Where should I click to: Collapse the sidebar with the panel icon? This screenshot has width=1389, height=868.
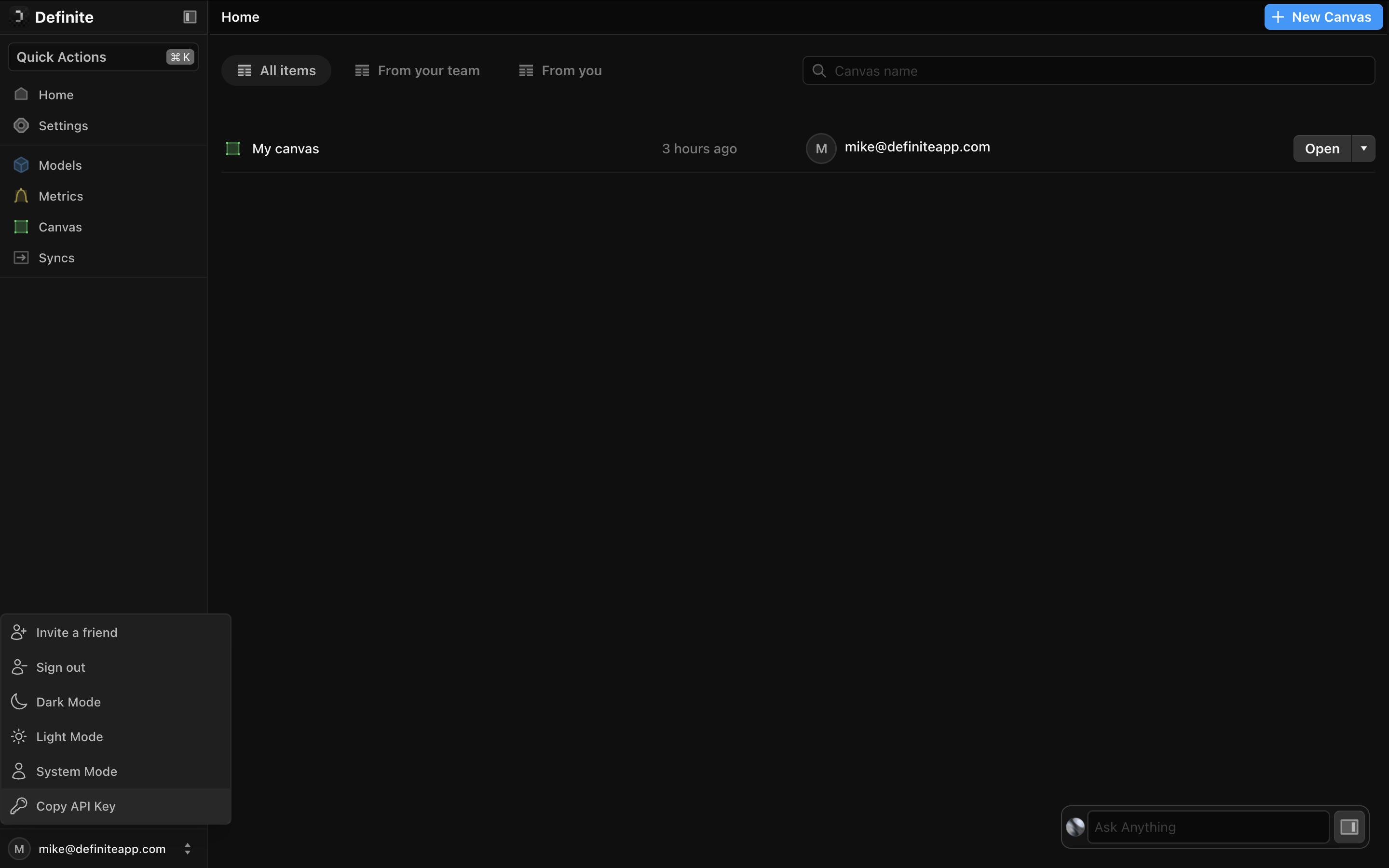click(190, 17)
